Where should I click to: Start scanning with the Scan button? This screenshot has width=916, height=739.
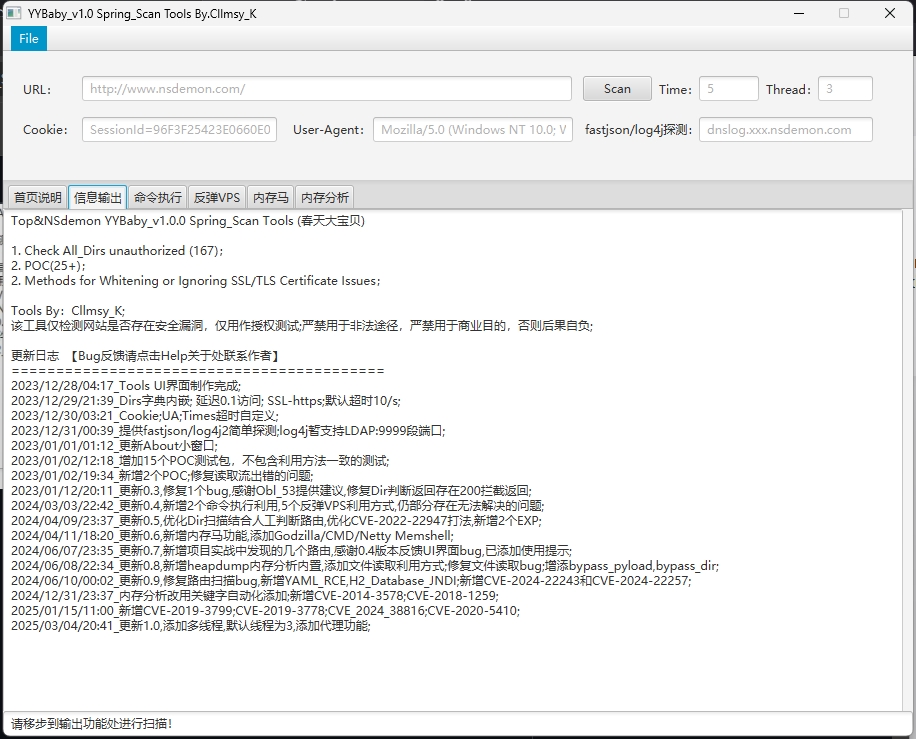coord(617,89)
